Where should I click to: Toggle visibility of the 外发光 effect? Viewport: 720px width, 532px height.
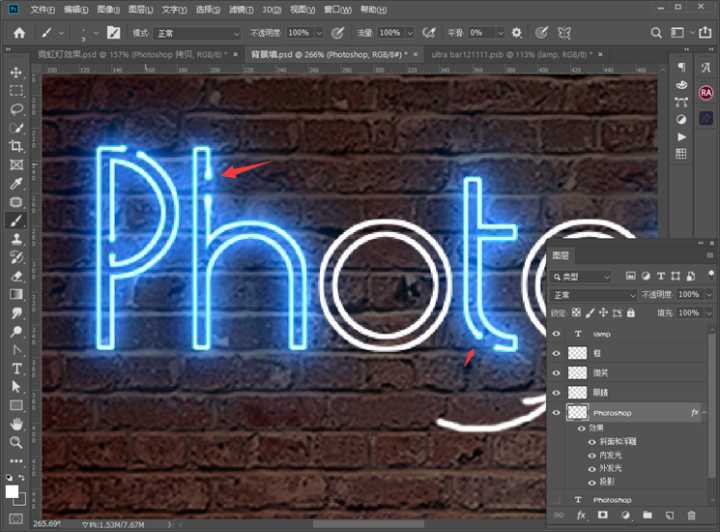[591, 467]
